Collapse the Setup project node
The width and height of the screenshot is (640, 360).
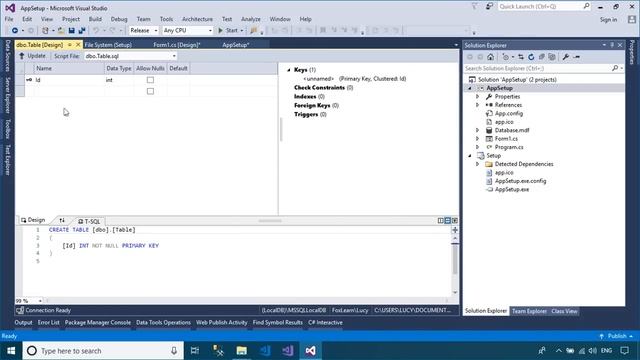pos(470,156)
